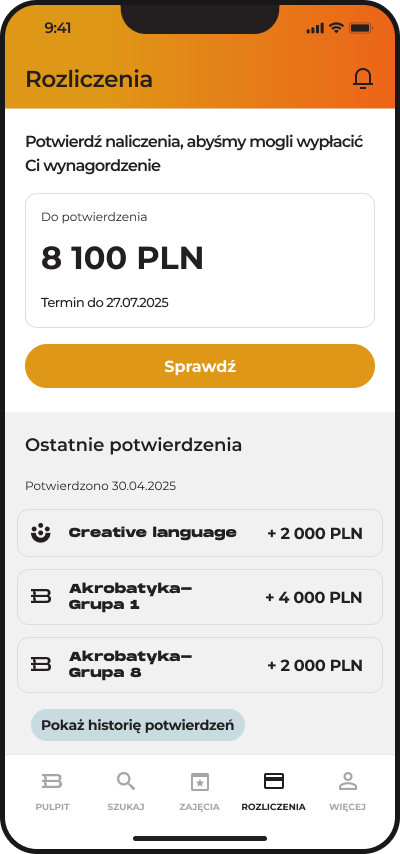The width and height of the screenshot is (400, 854).
Task: Click the Sprawdź button
Action: tap(200, 366)
